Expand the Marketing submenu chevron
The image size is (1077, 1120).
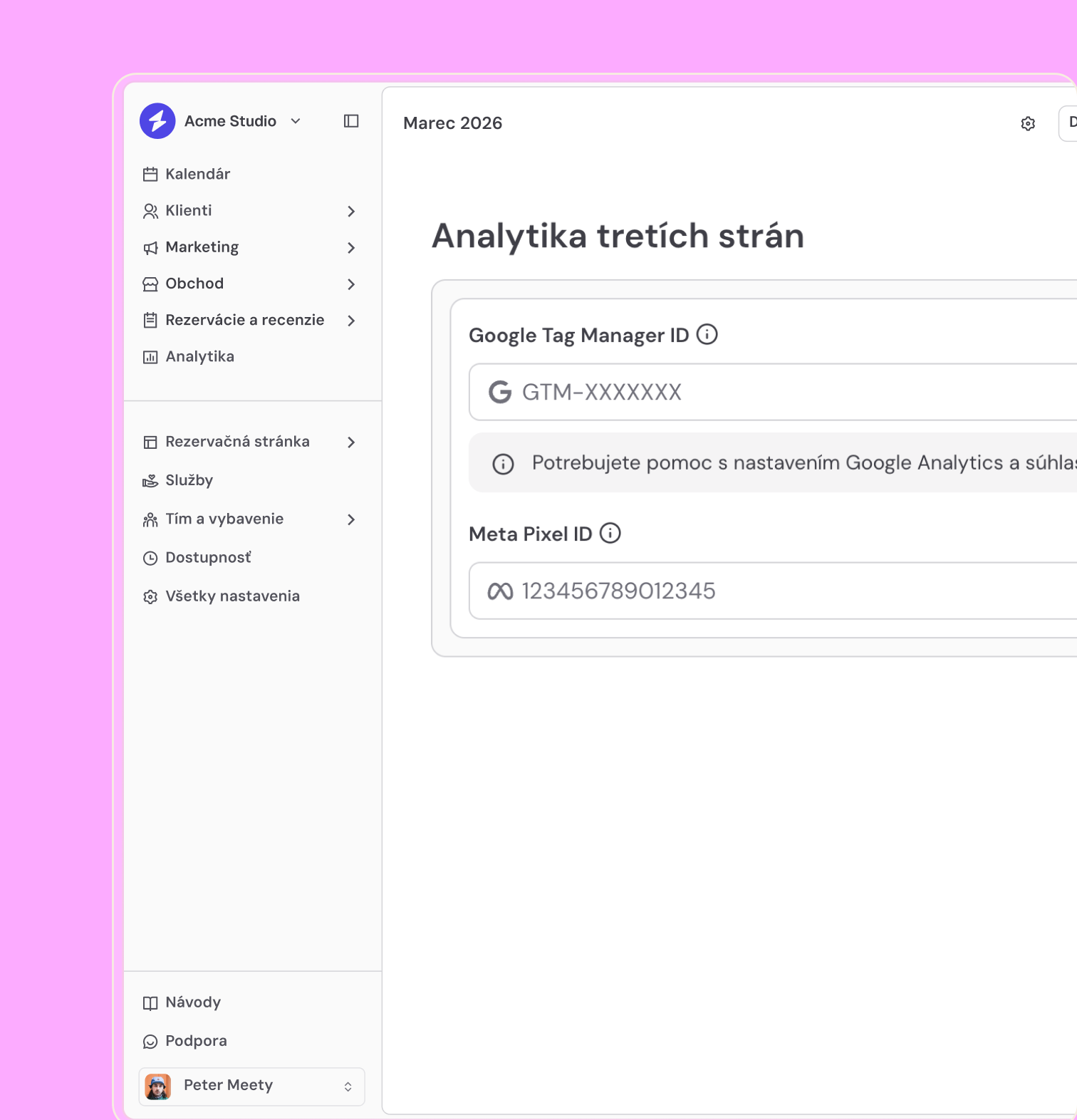351,247
